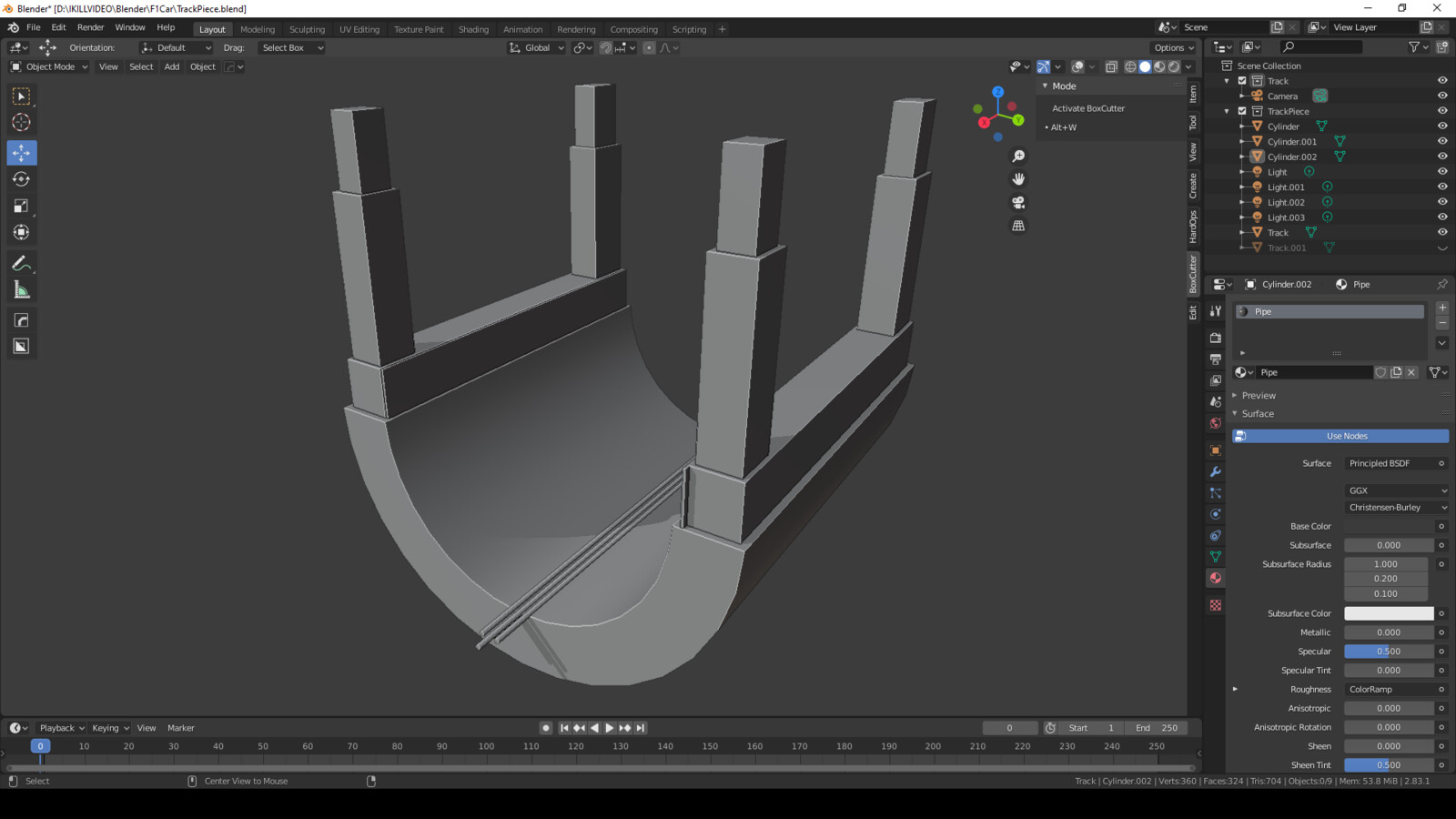1456x819 pixels.
Task: Open the BoxCutter sidebar tab
Action: pyautogui.click(x=1193, y=274)
